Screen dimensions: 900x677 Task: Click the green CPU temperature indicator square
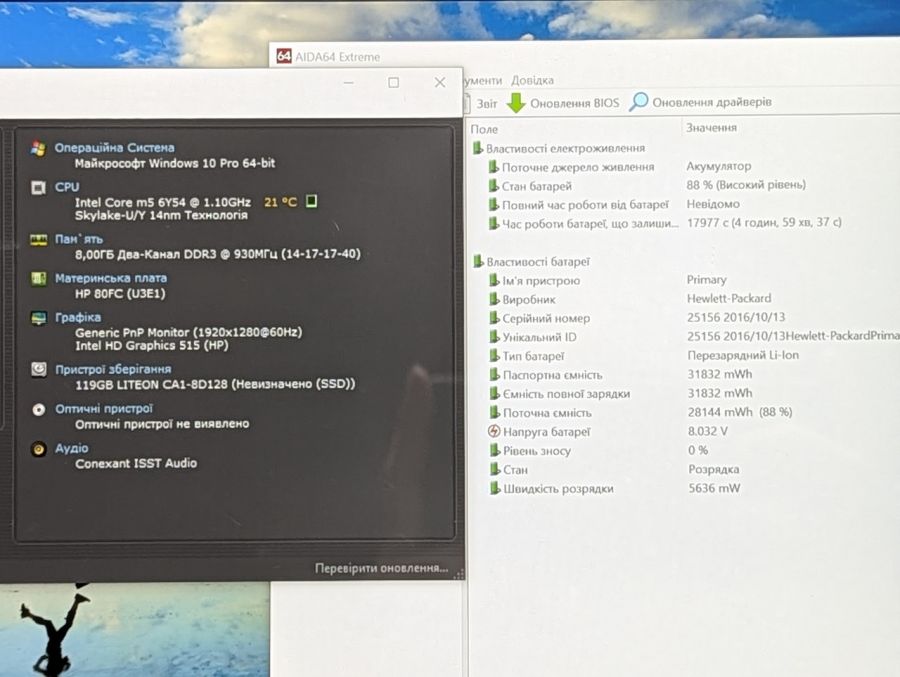click(311, 201)
